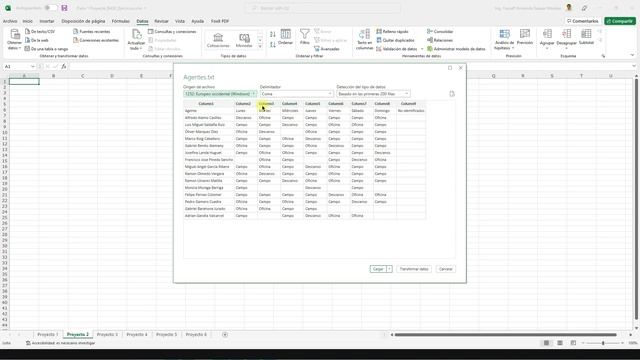Select the Proyecto 6 sheet tab
The height and width of the screenshot is (360, 640).
click(196, 334)
